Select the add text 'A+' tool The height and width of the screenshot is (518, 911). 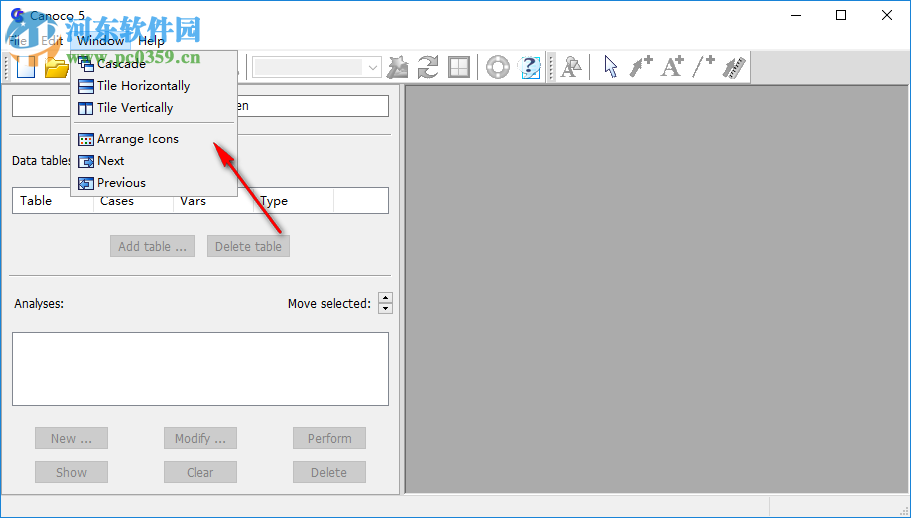coord(673,67)
